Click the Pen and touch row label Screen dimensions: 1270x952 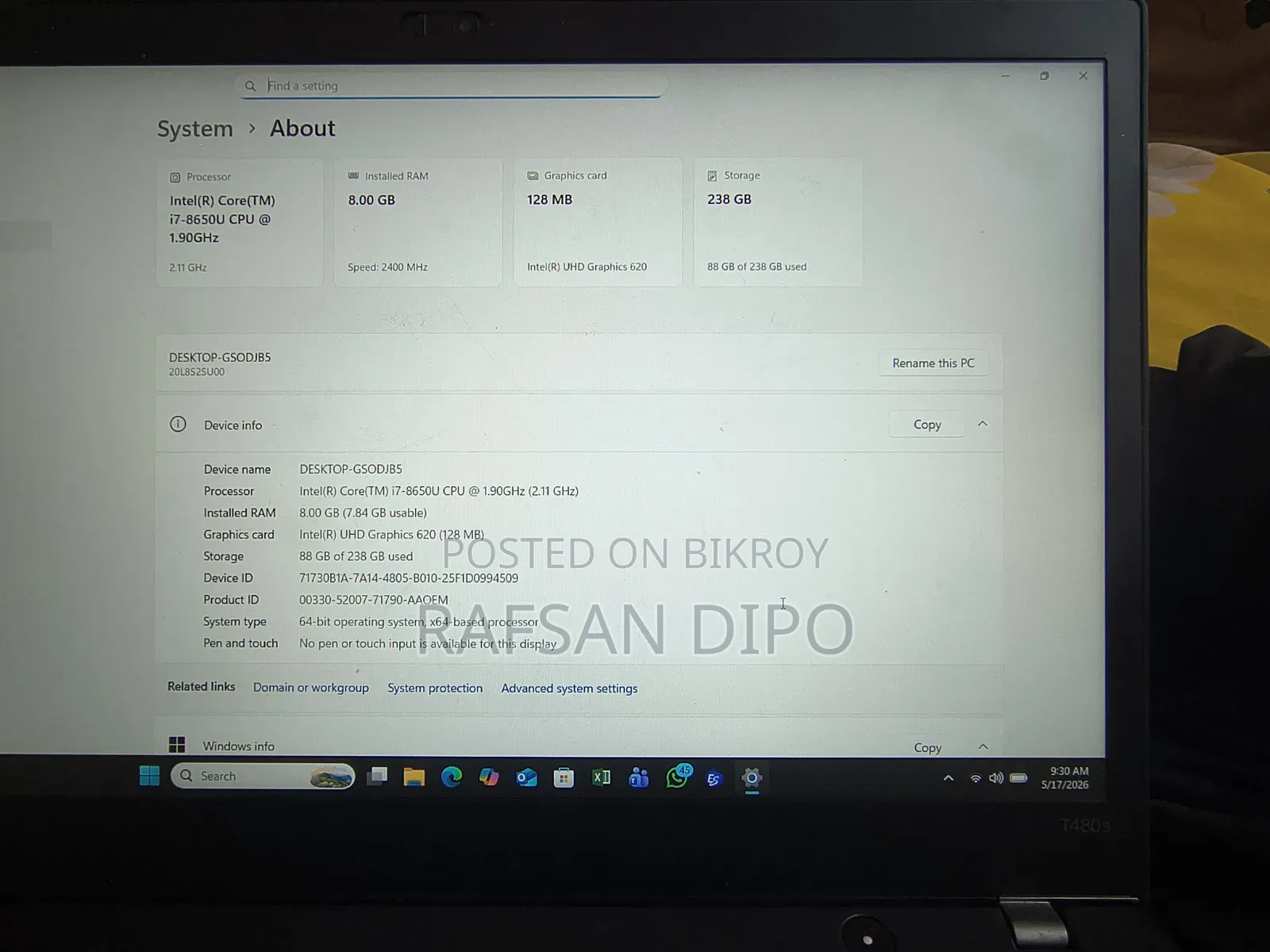coord(241,643)
